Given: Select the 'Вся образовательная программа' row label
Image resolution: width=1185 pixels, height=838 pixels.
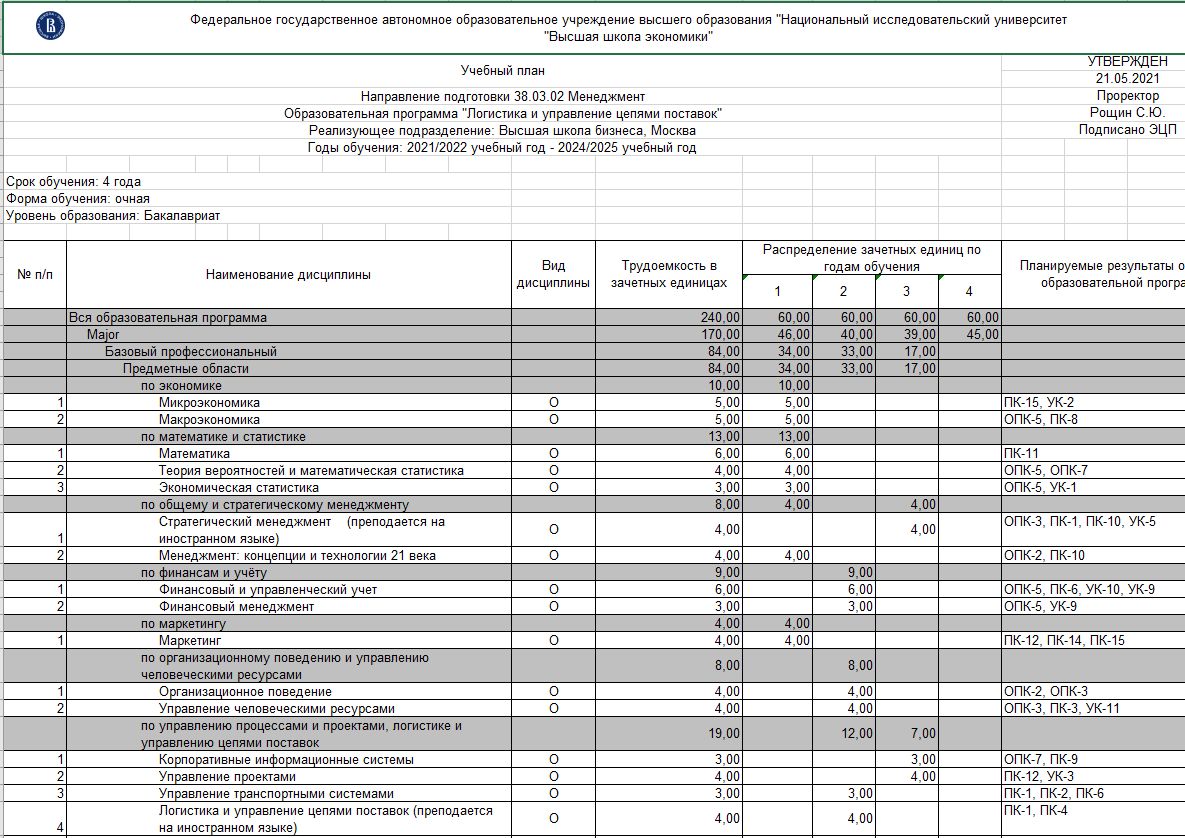Looking at the screenshot, I should [x=168, y=317].
